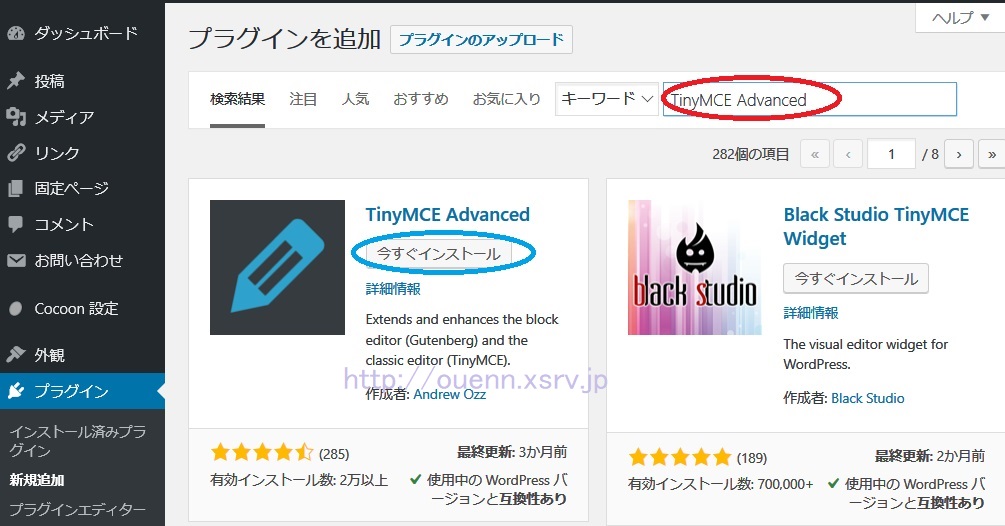Click the プラグインを追加 page heading

(x=285, y=39)
